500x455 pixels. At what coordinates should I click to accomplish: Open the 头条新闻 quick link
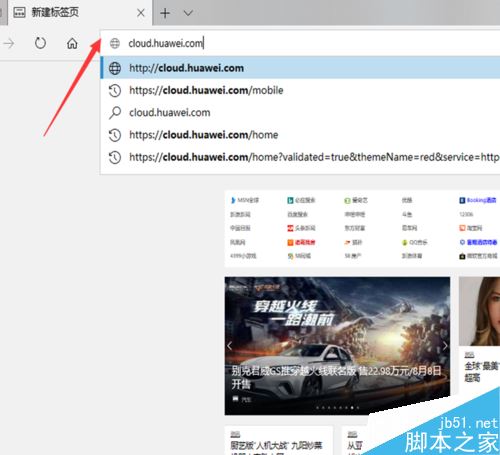coord(301,228)
